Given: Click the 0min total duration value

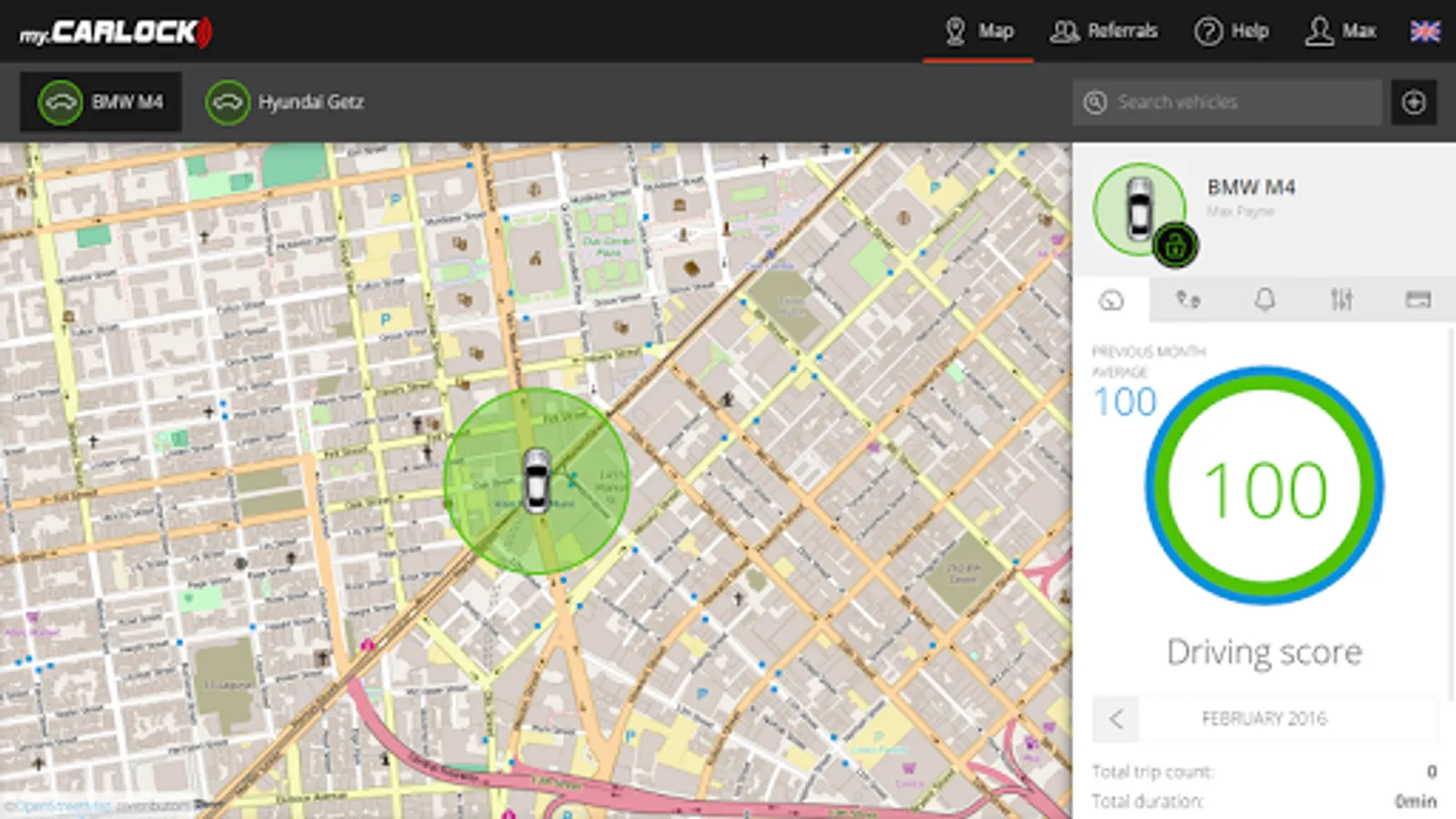Looking at the screenshot, I should 1416,802.
